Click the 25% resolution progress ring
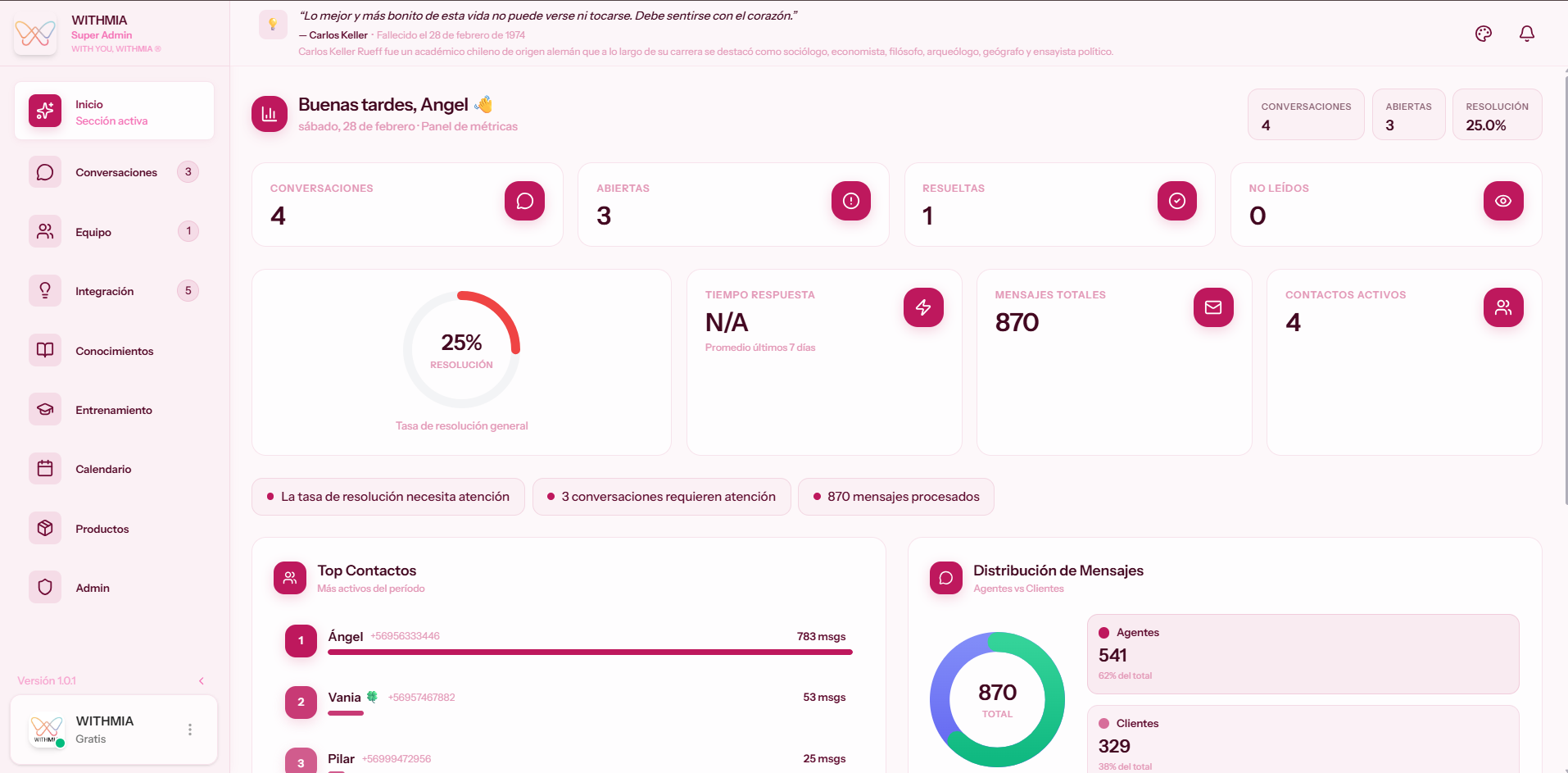The image size is (1568, 773). coord(461,349)
